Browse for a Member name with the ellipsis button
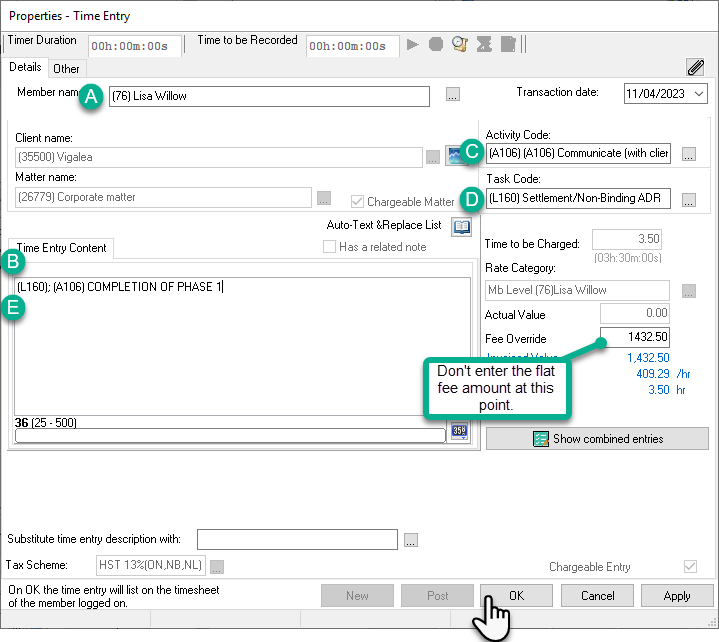The height and width of the screenshot is (642, 719). click(x=453, y=94)
